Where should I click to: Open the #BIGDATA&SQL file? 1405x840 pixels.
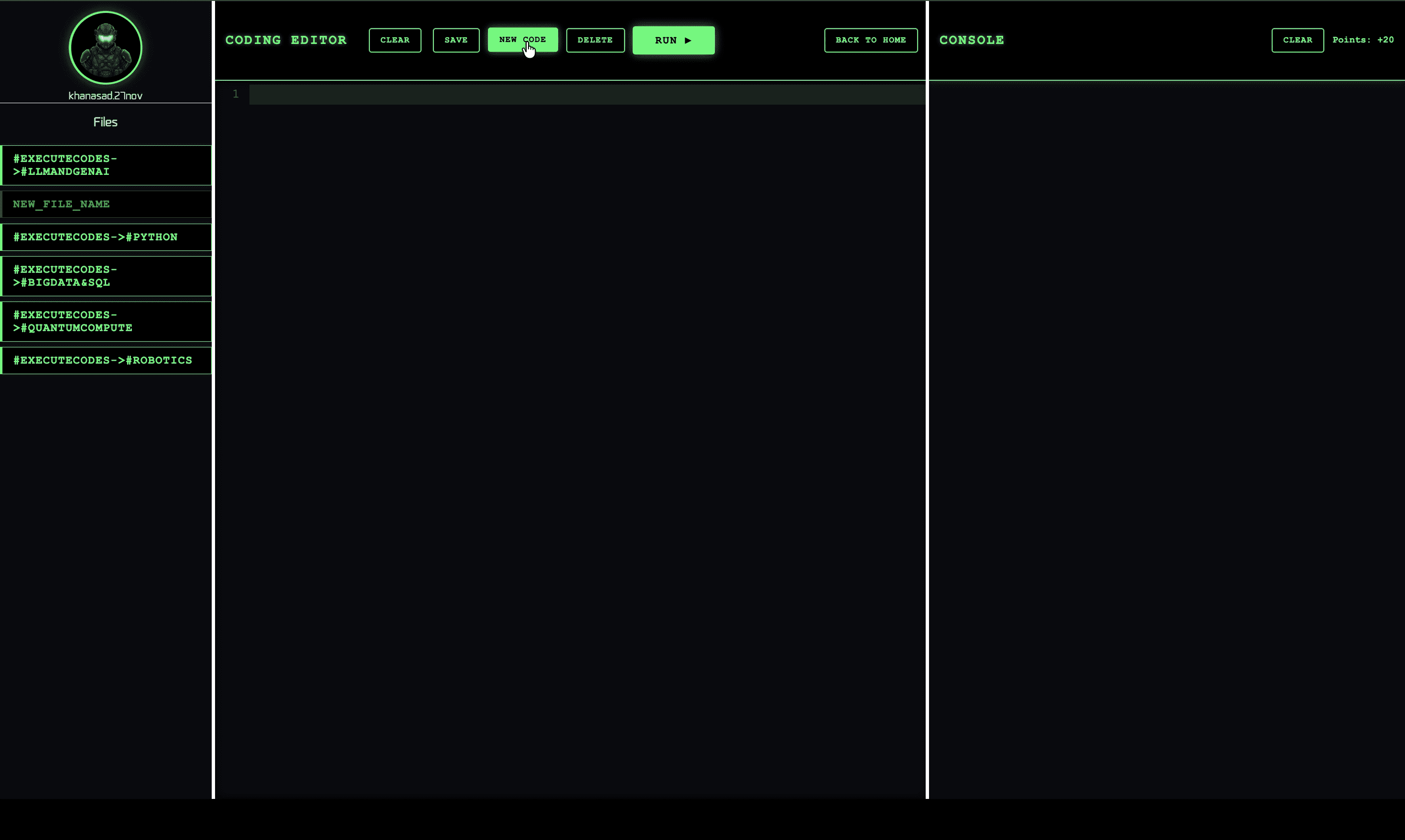coord(106,276)
